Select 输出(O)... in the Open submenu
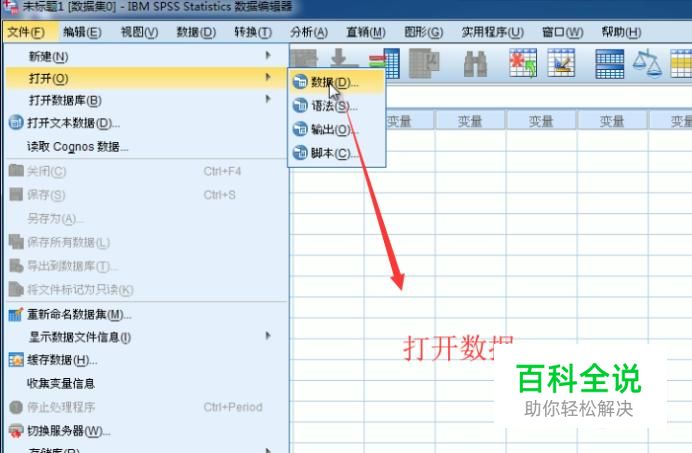 [337, 129]
